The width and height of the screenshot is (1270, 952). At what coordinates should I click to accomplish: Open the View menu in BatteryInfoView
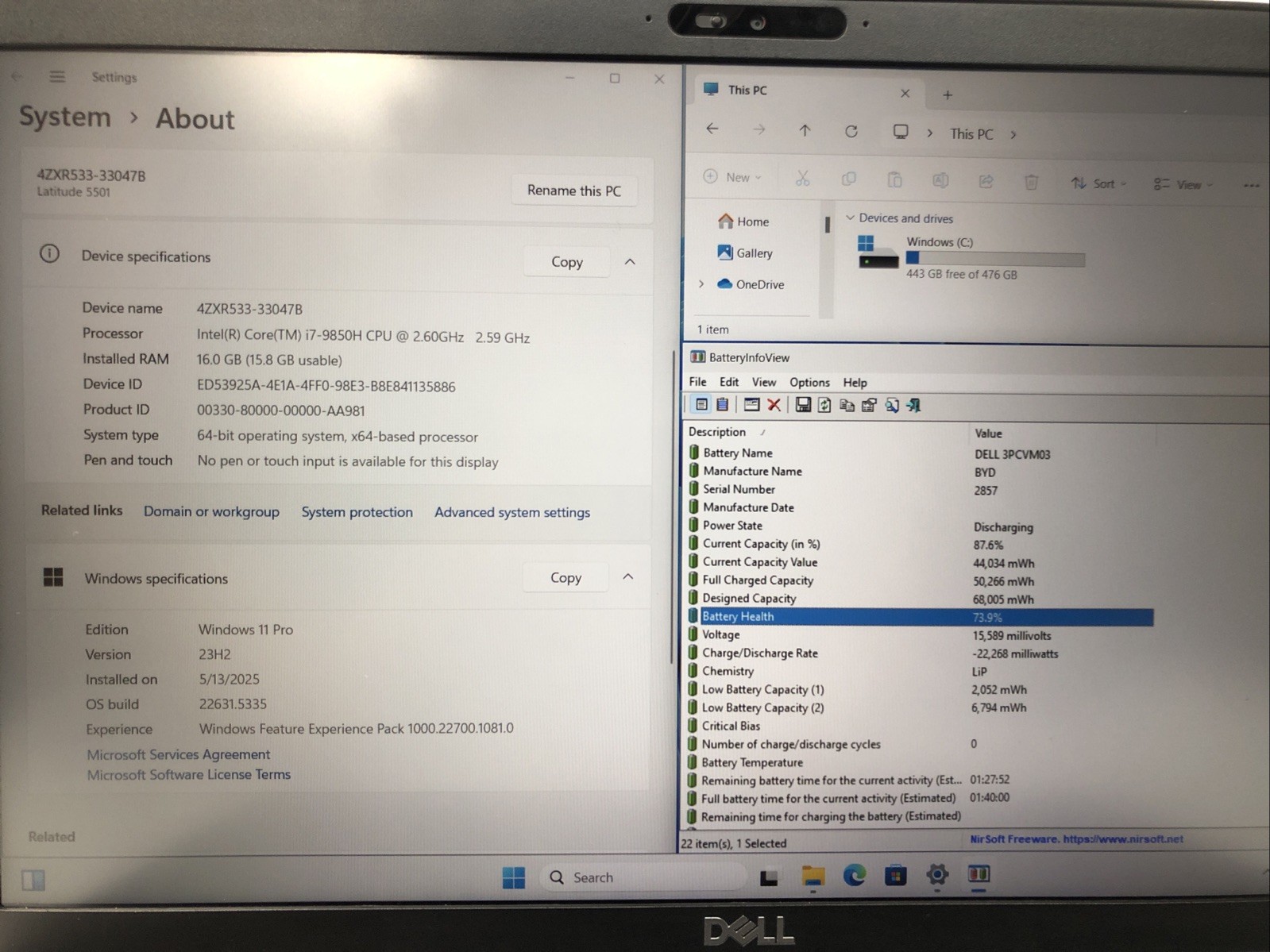pyautogui.click(x=764, y=382)
